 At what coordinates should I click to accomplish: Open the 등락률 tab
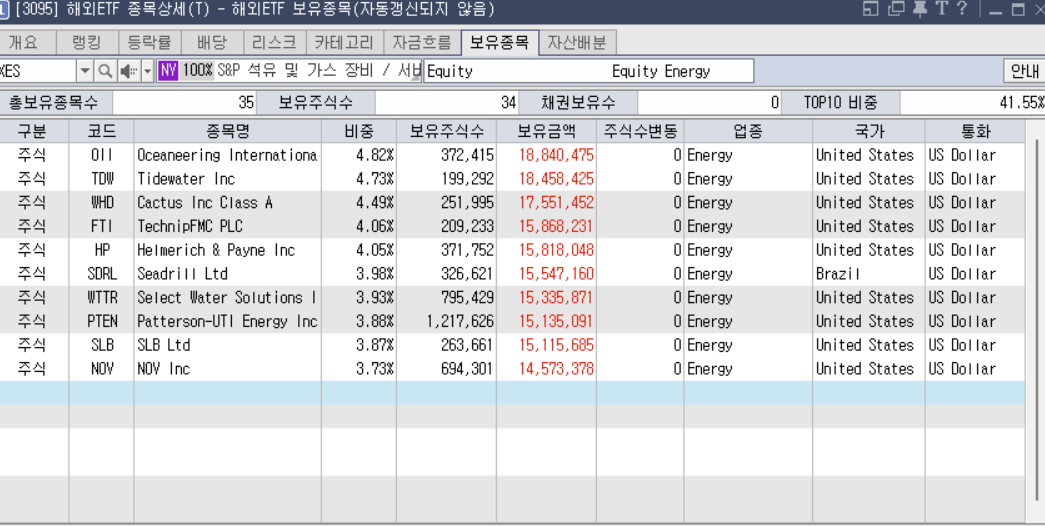tap(149, 43)
